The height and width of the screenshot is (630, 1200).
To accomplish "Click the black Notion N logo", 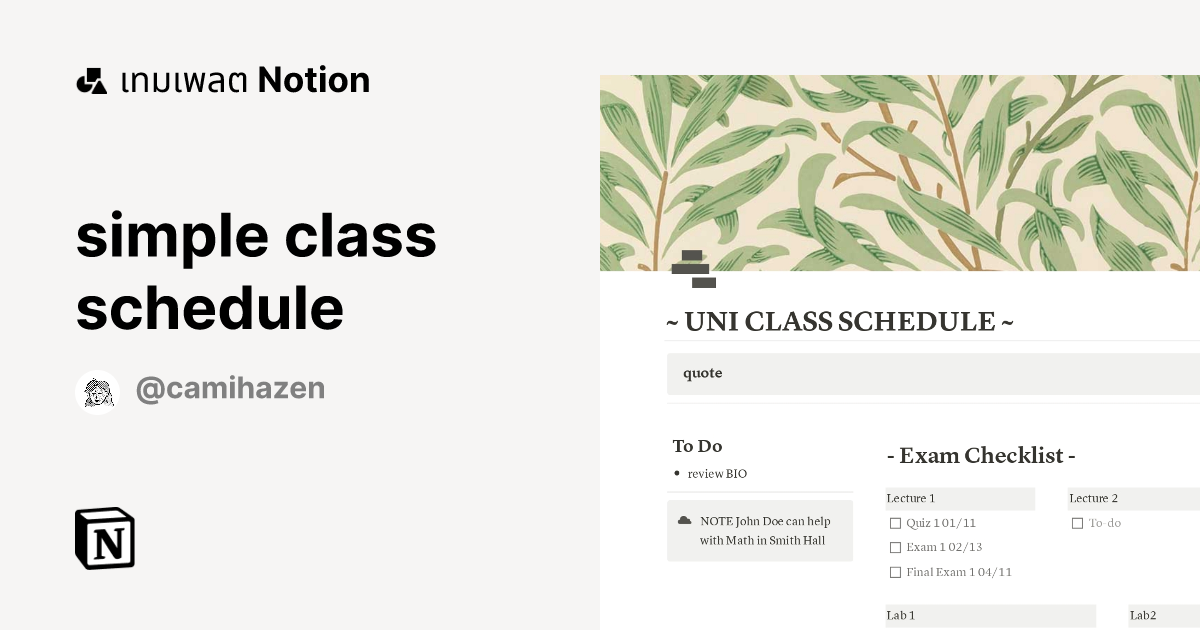I will 105,538.
